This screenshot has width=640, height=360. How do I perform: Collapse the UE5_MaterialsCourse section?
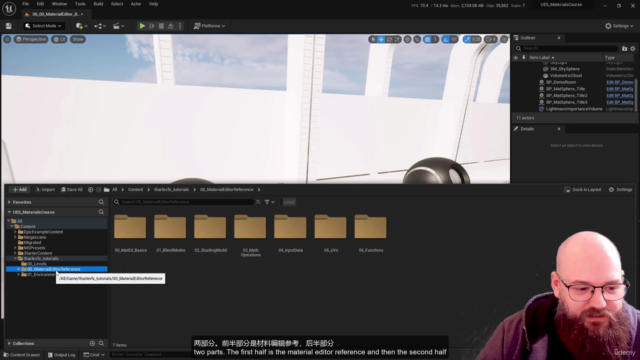point(9,212)
